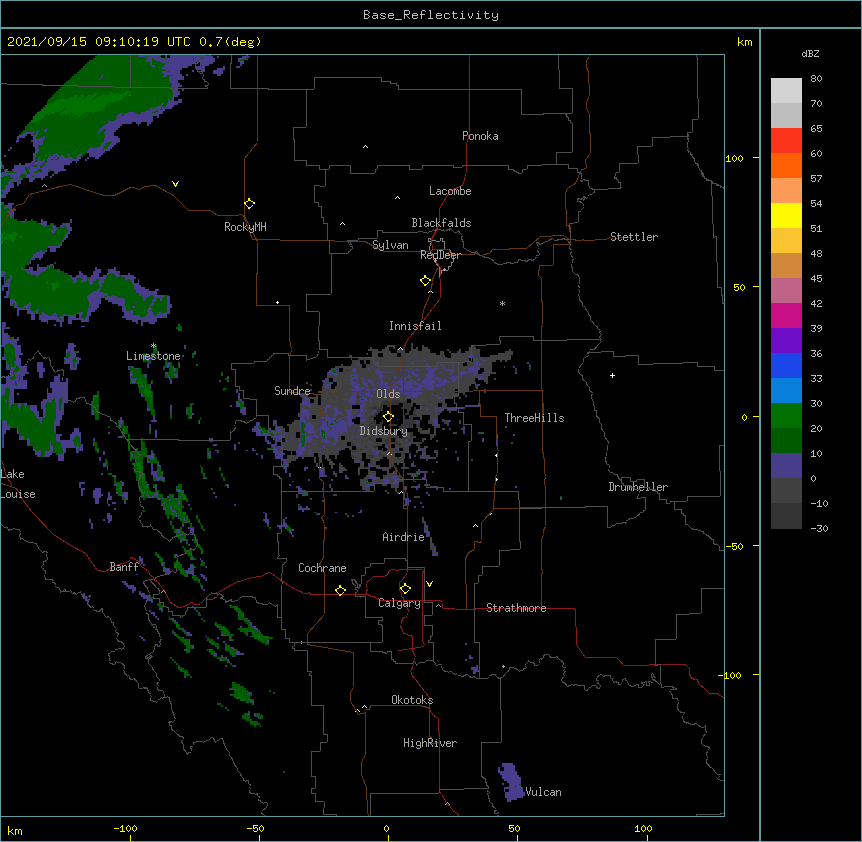Viewport: 862px width, 842px height.
Task: Click the km unit label at bottom left
Action: [15, 830]
